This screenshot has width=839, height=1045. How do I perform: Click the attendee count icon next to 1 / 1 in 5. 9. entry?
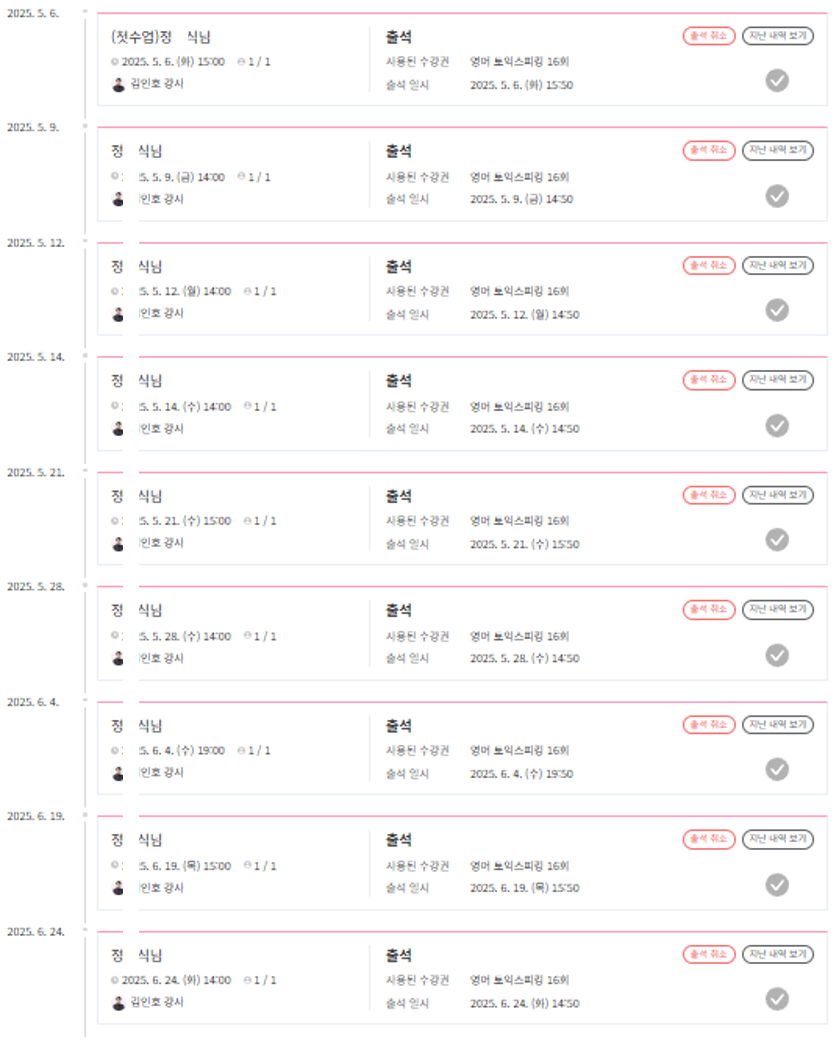242,177
